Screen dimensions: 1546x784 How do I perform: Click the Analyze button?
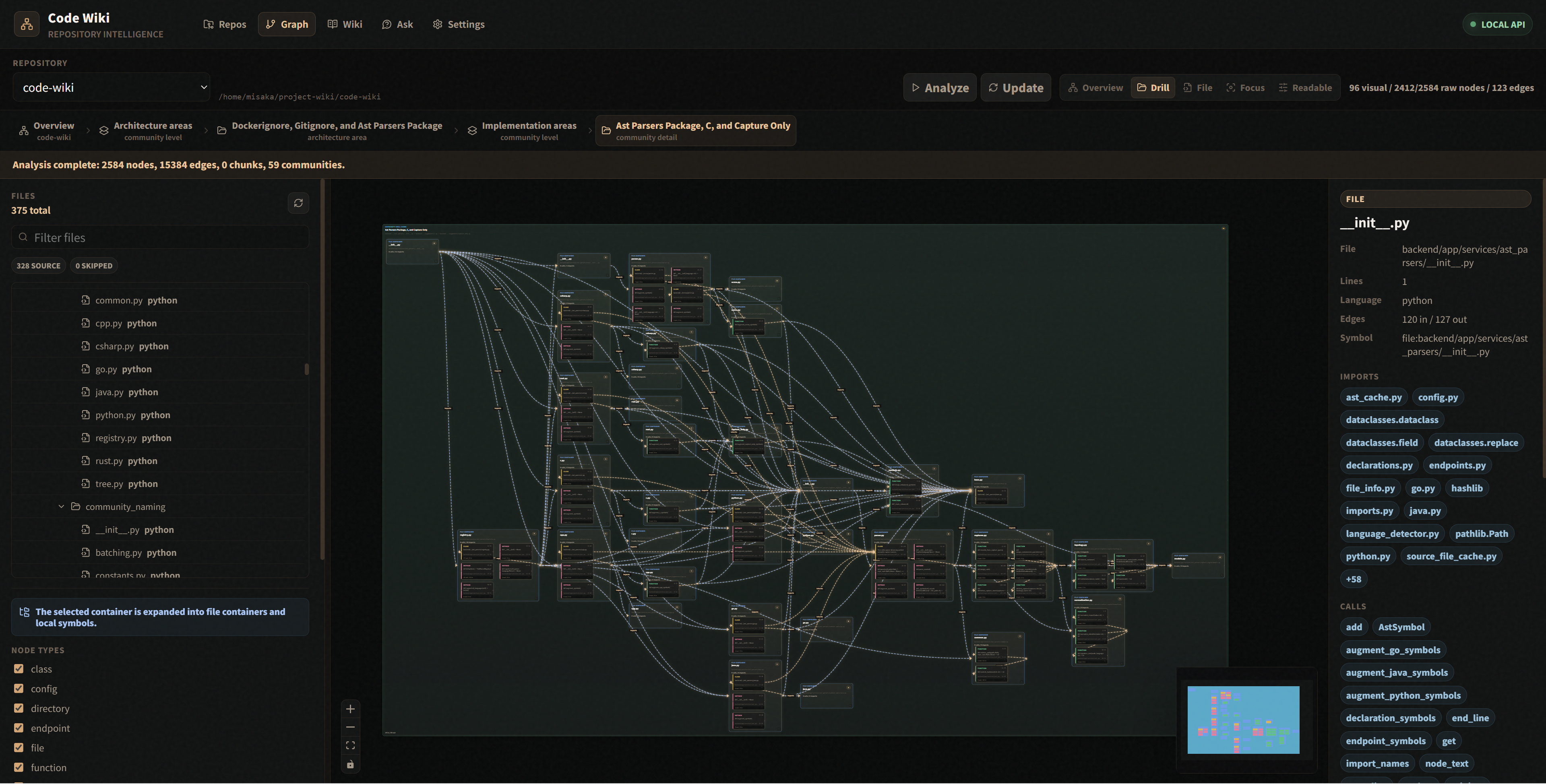click(x=940, y=88)
